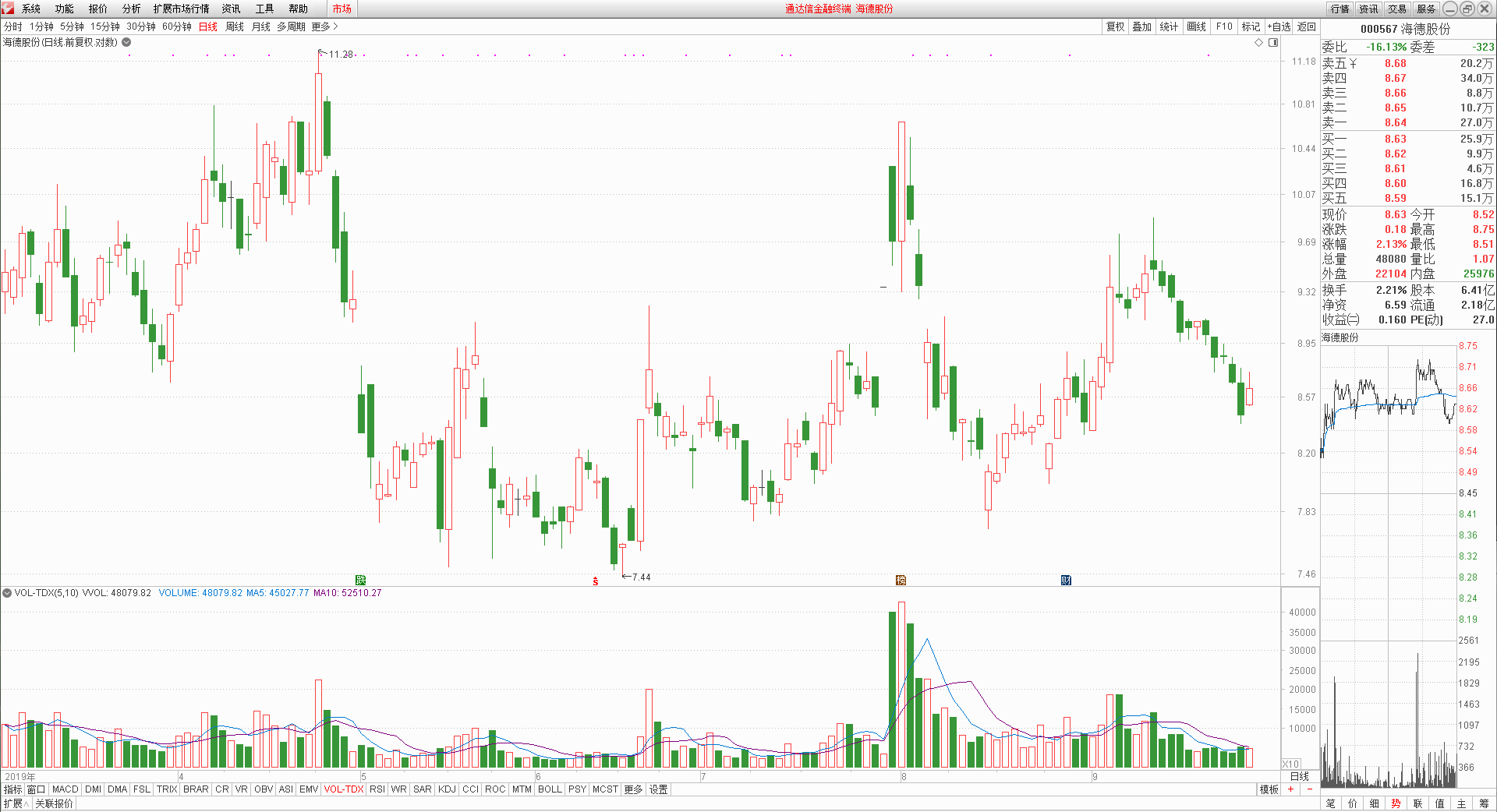The image size is (1497, 812).
Task: Select the BOLL indicator
Action: point(550,789)
